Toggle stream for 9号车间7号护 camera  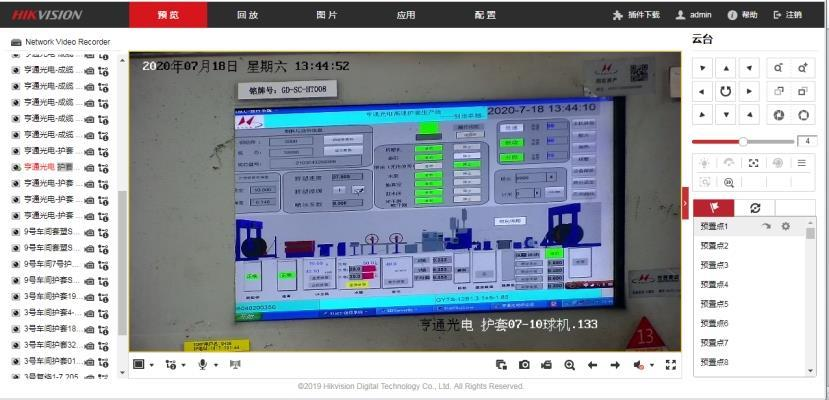tap(103, 264)
